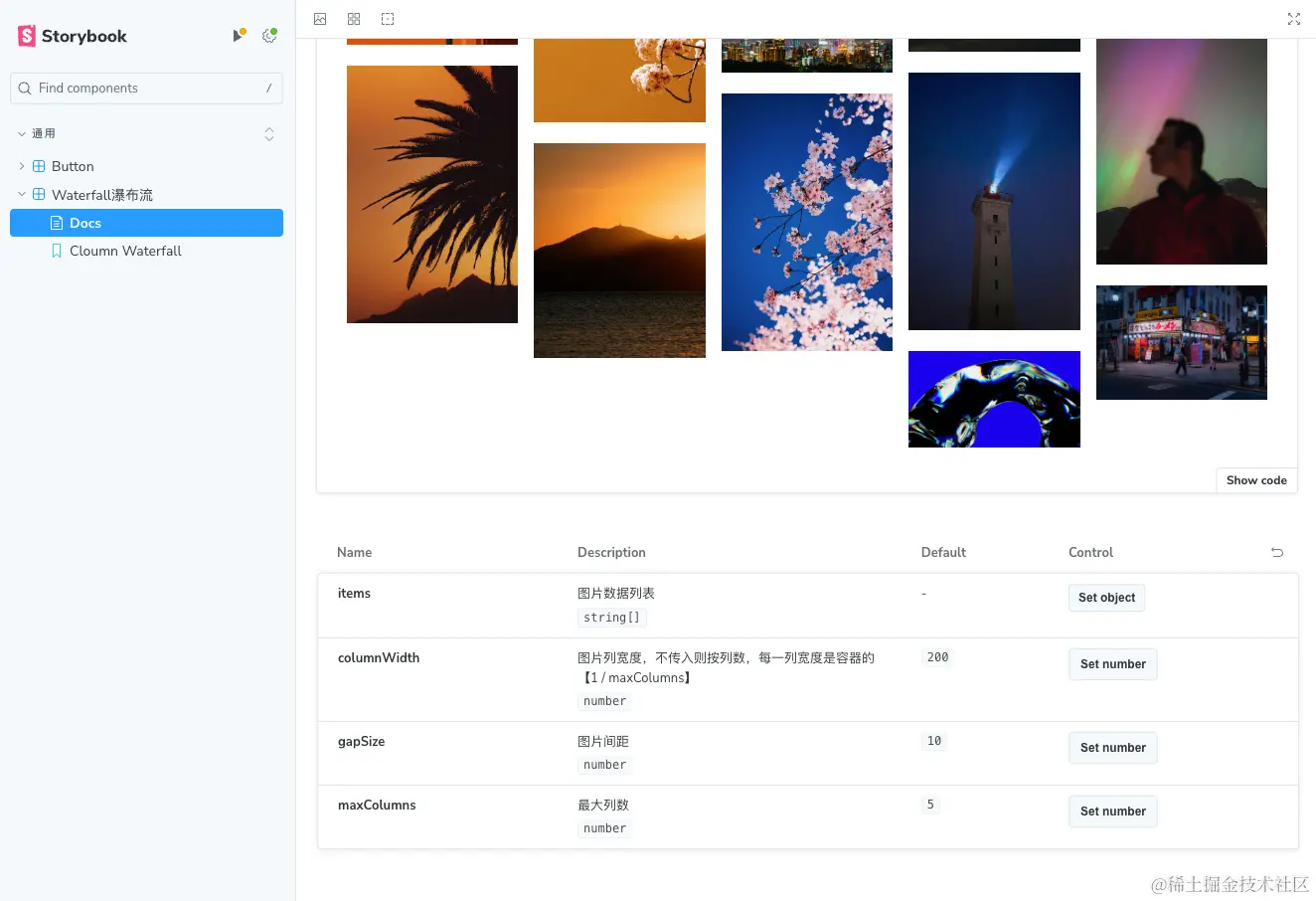Click the number type tag under 最大列数

(x=605, y=828)
